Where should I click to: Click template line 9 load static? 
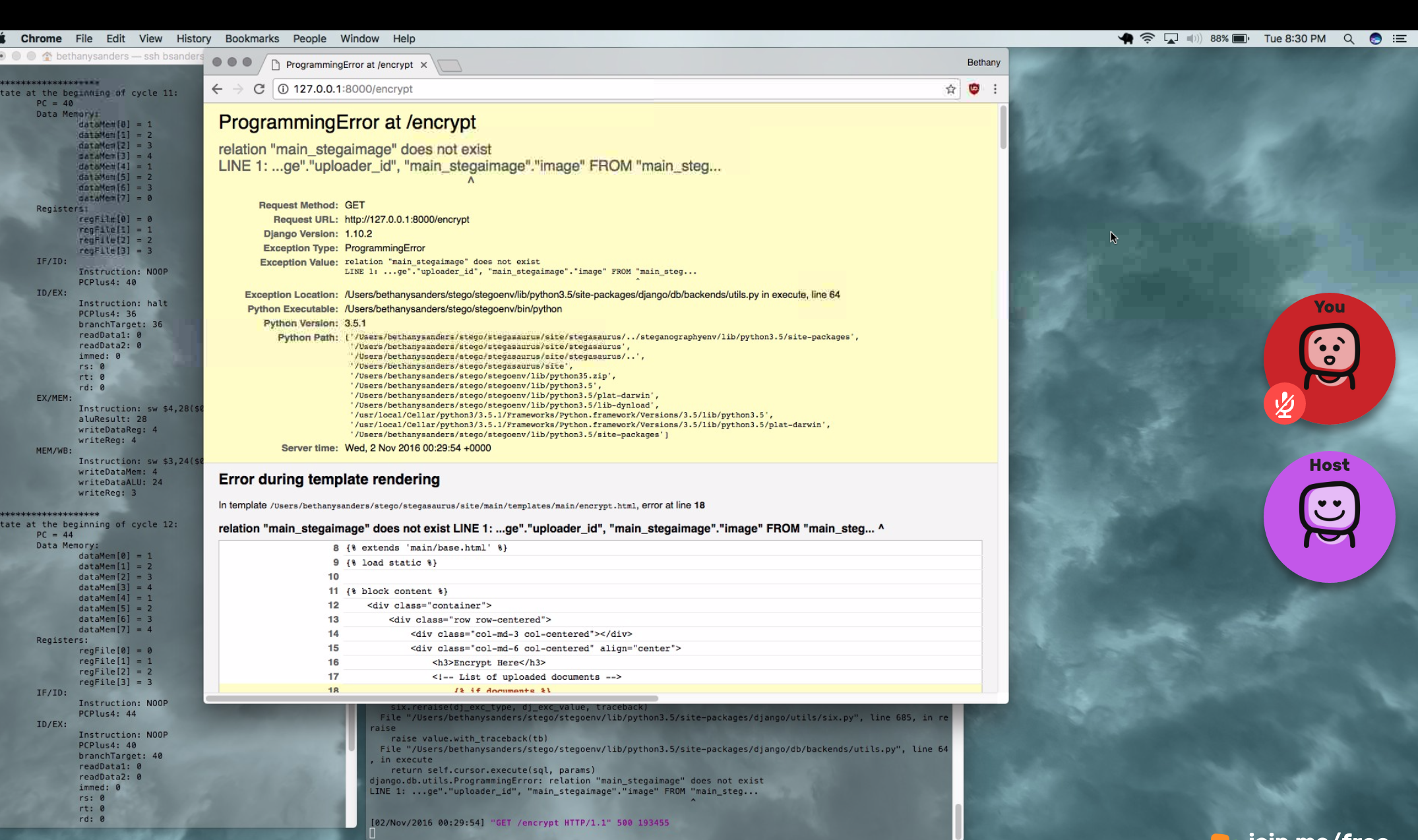(x=391, y=562)
